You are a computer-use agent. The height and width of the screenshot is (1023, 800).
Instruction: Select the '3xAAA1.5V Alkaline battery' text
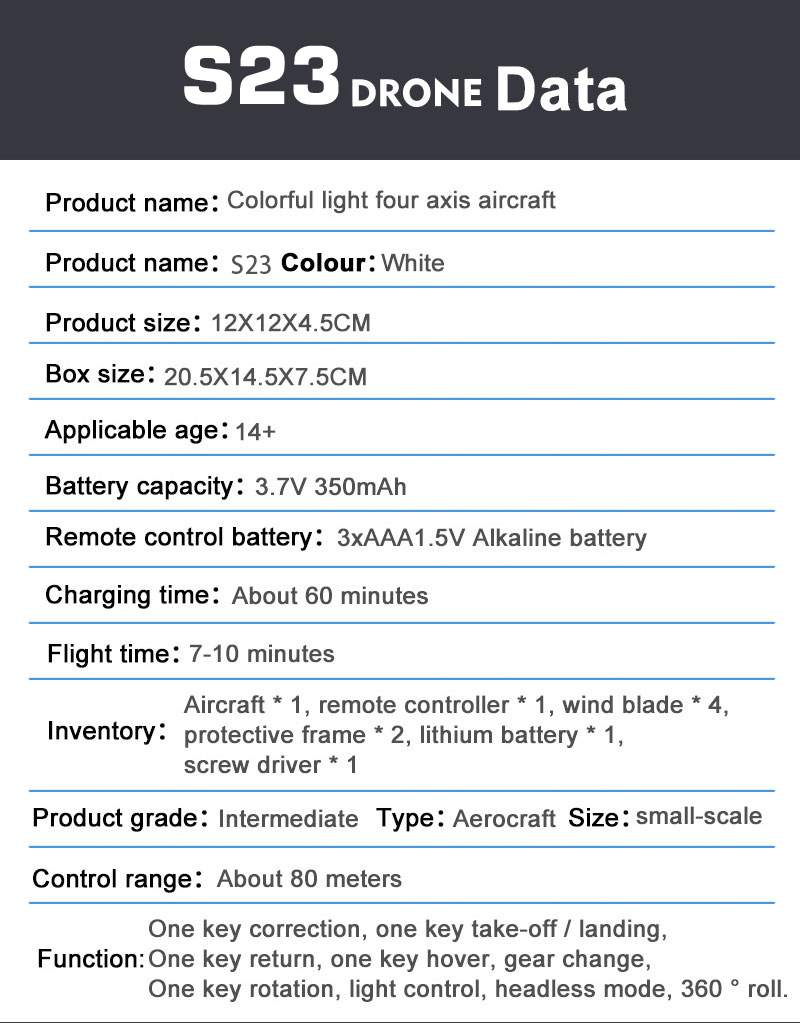(x=492, y=538)
